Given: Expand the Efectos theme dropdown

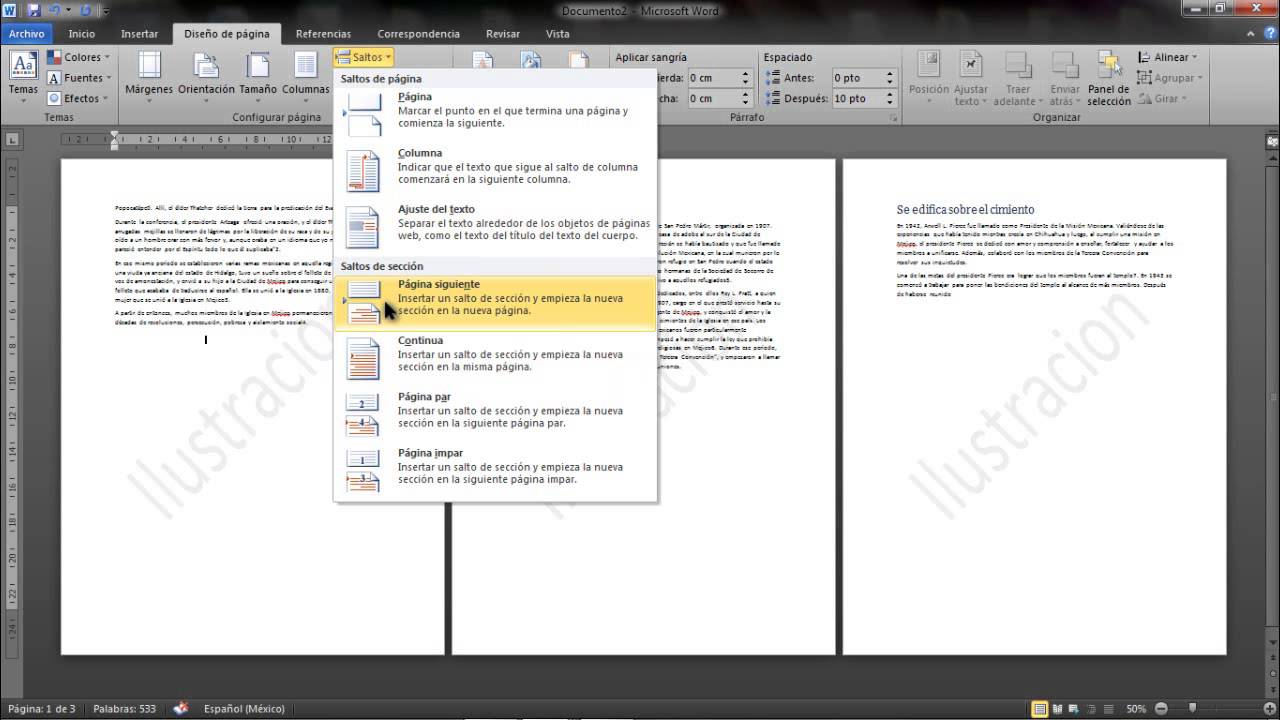Looking at the screenshot, I should (x=79, y=98).
